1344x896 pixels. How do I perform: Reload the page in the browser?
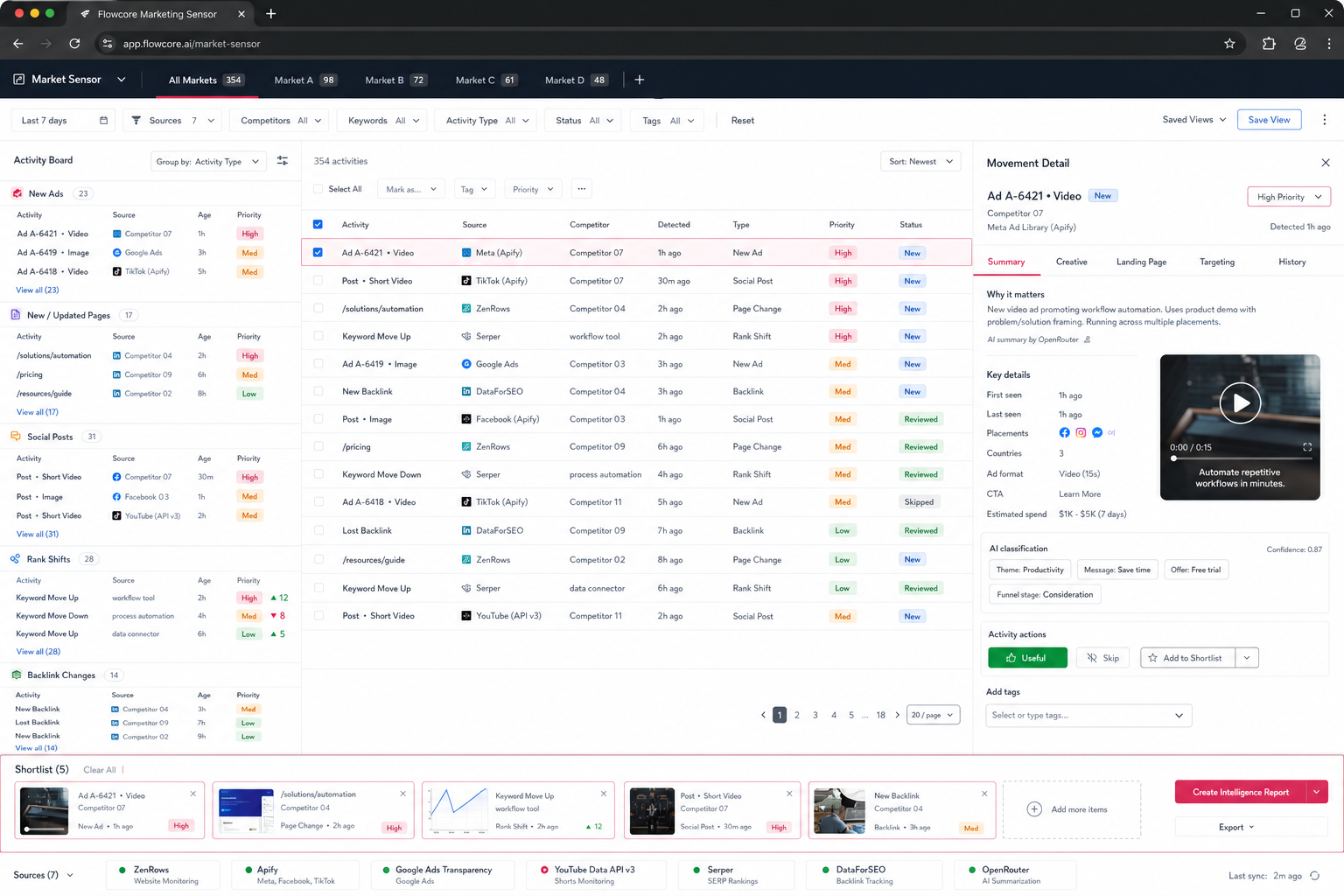[74, 44]
